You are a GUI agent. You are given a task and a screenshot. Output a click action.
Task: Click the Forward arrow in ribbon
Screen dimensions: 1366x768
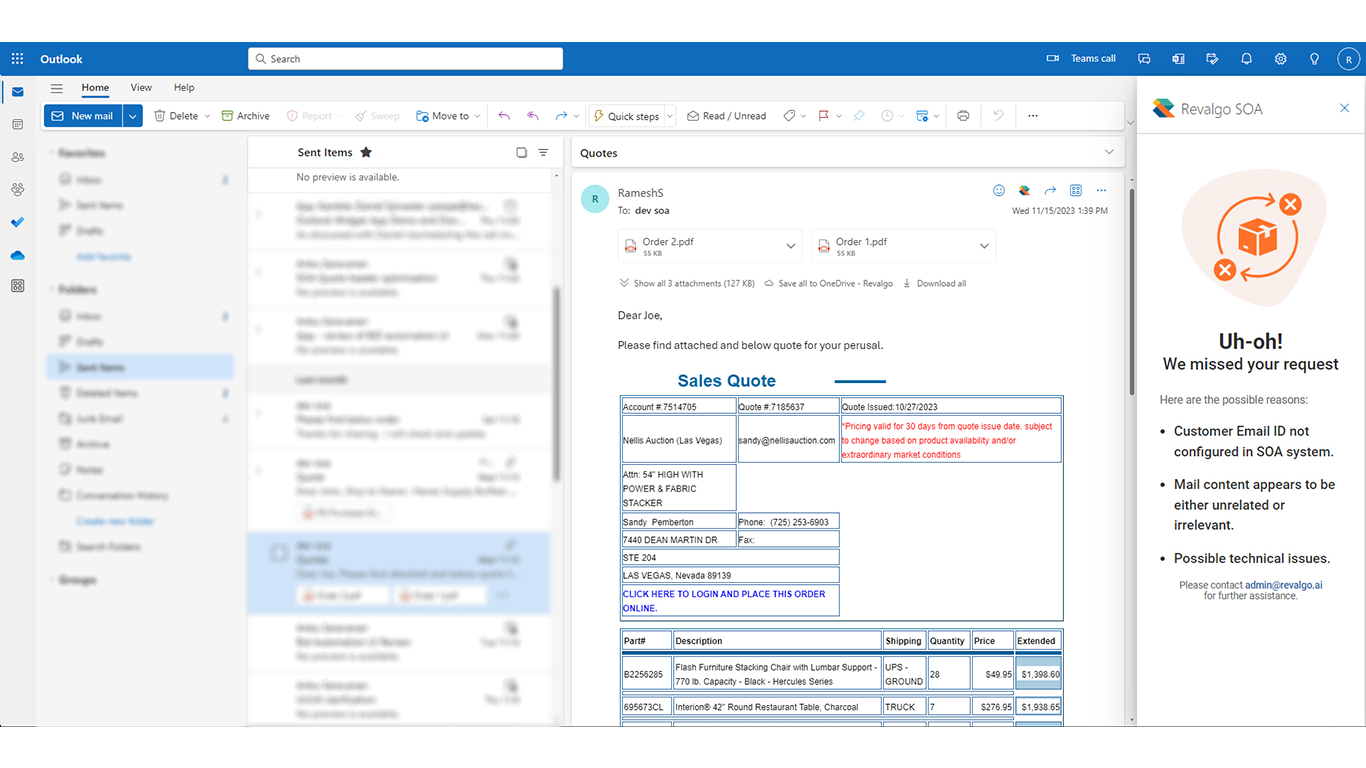561,116
